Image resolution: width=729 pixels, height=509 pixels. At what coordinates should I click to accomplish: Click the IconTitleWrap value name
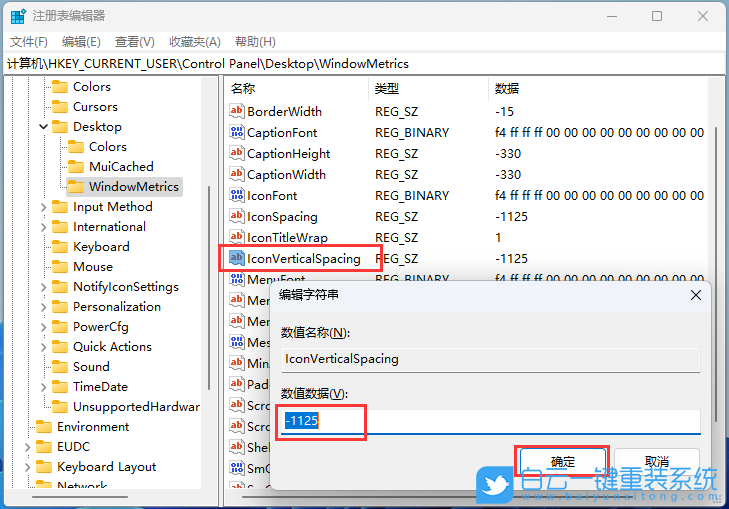pos(287,238)
